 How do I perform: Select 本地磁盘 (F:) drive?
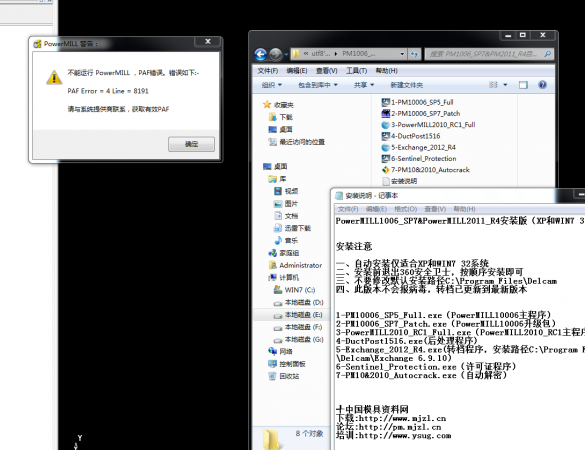tap(298, 327)
